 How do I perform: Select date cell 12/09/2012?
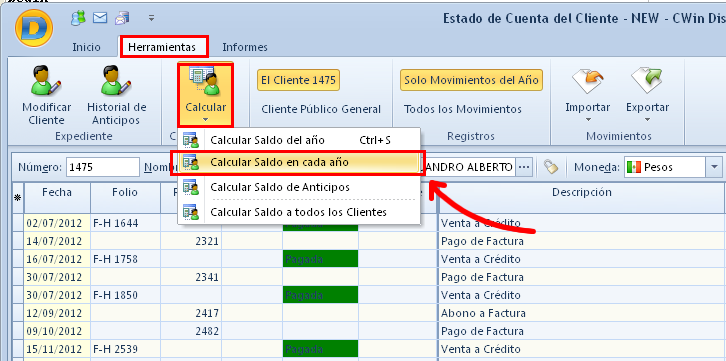point(57,313)
